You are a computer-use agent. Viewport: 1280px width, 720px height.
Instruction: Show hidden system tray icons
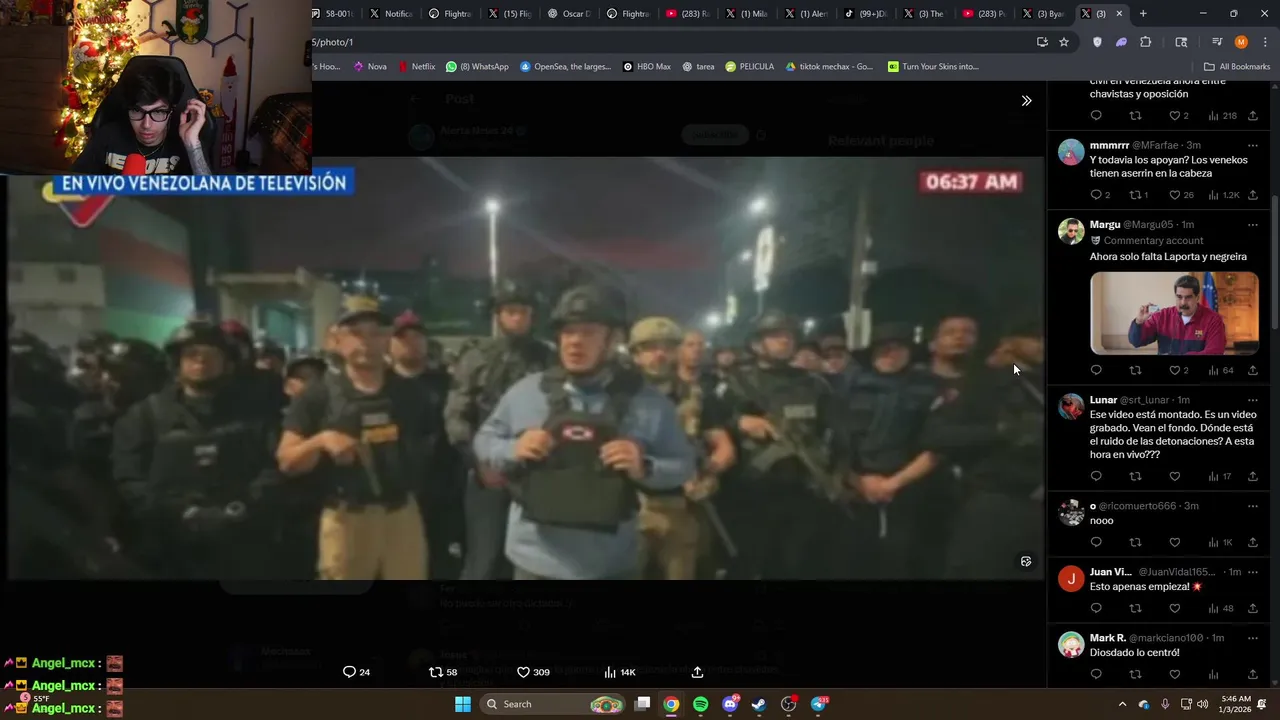click(x=1122, y=704)
